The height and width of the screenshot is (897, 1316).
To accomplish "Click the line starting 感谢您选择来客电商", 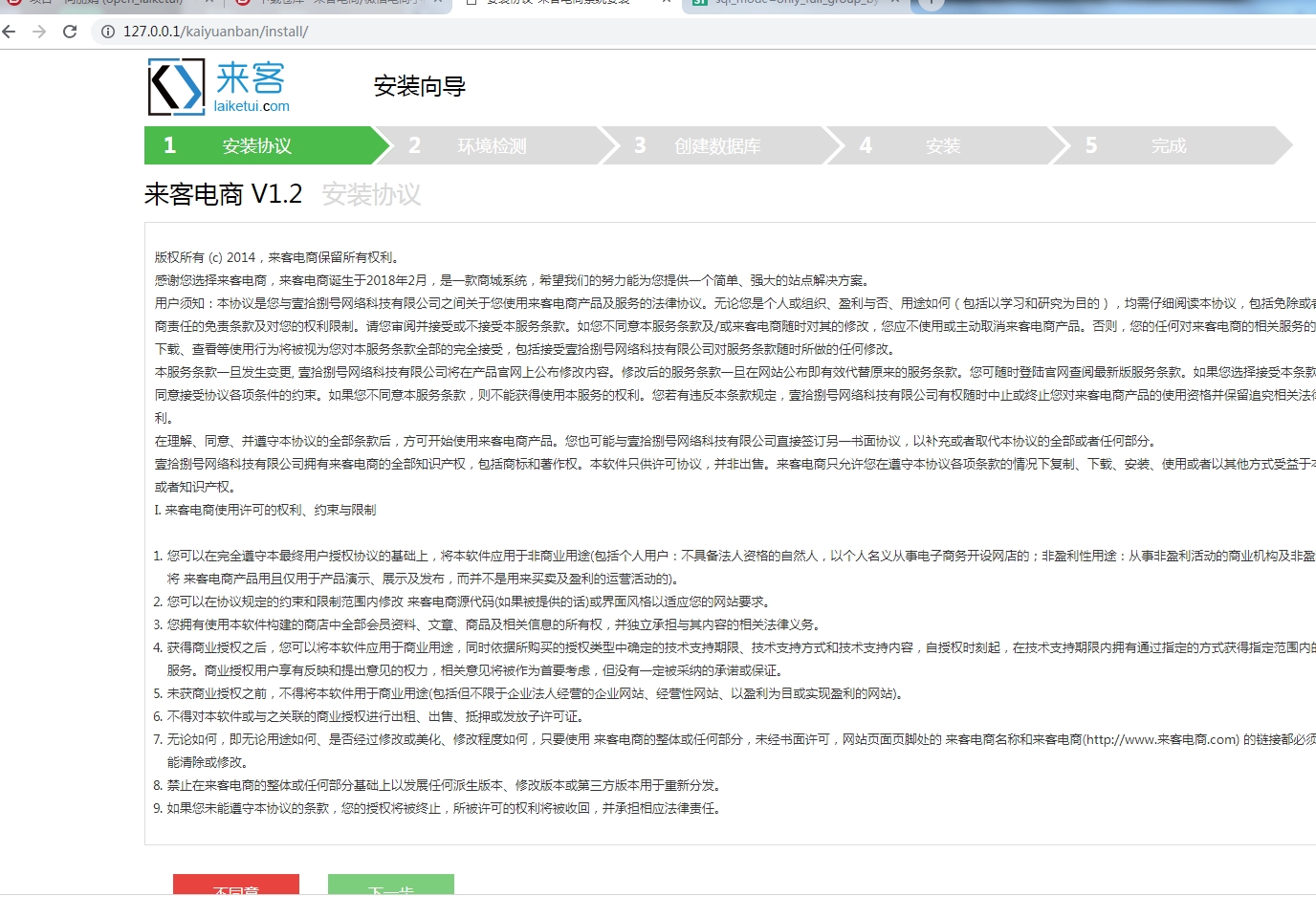I will pos(513,280).
